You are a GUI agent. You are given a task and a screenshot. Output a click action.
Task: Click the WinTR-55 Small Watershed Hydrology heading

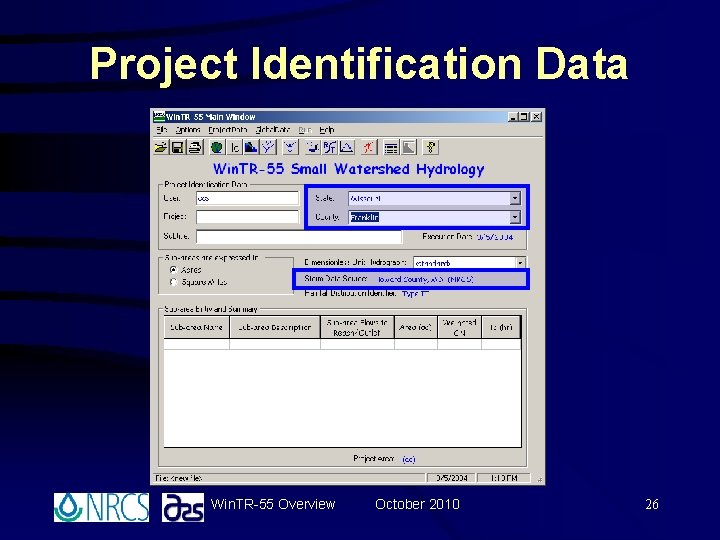click(349, 169)
